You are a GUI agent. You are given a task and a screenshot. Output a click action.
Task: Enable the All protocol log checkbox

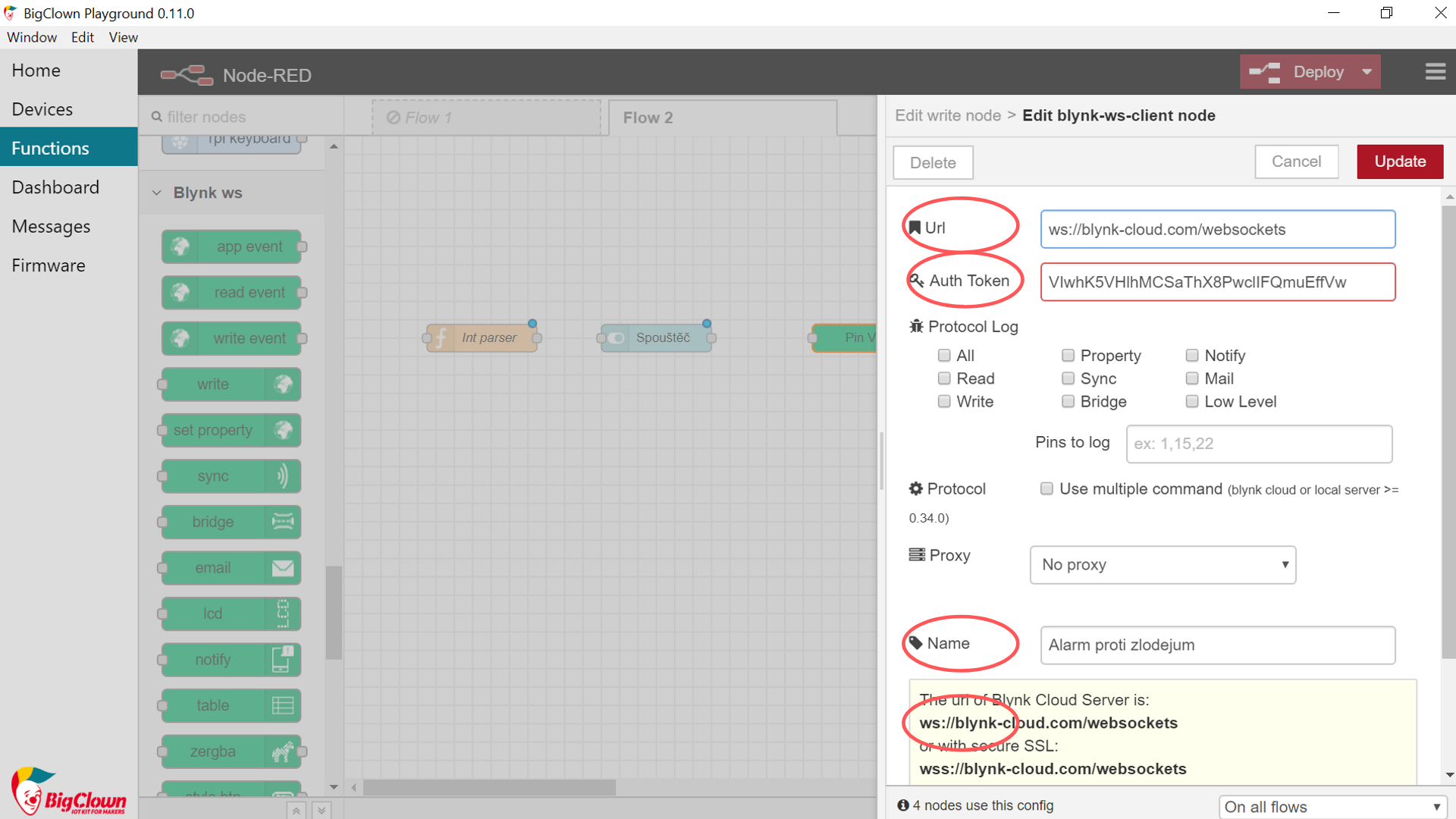coord(944,355)
